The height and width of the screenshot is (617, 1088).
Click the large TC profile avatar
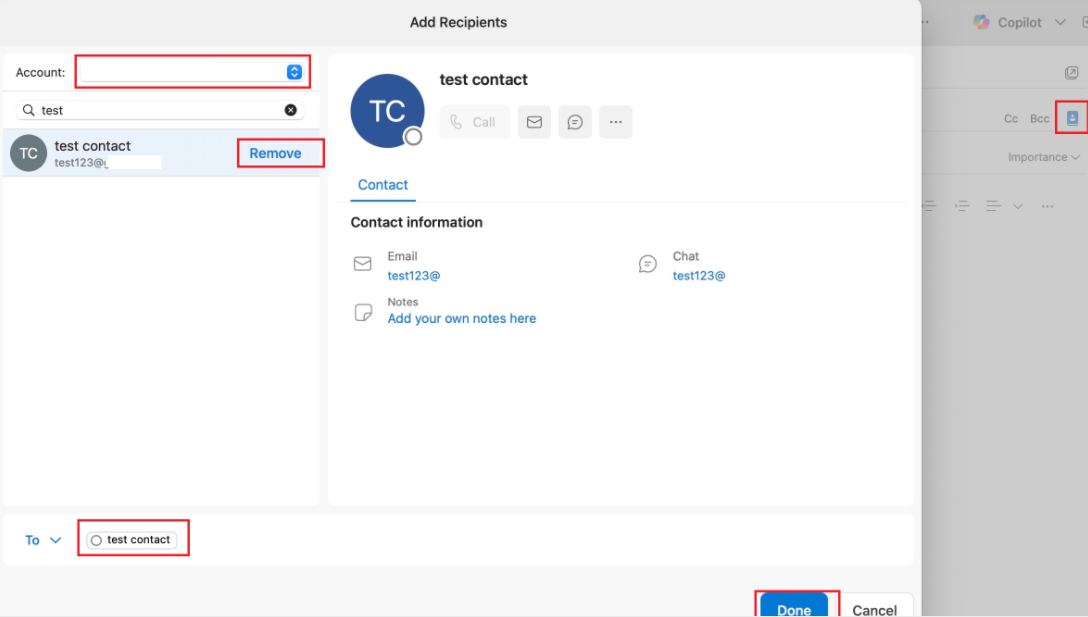387,111
